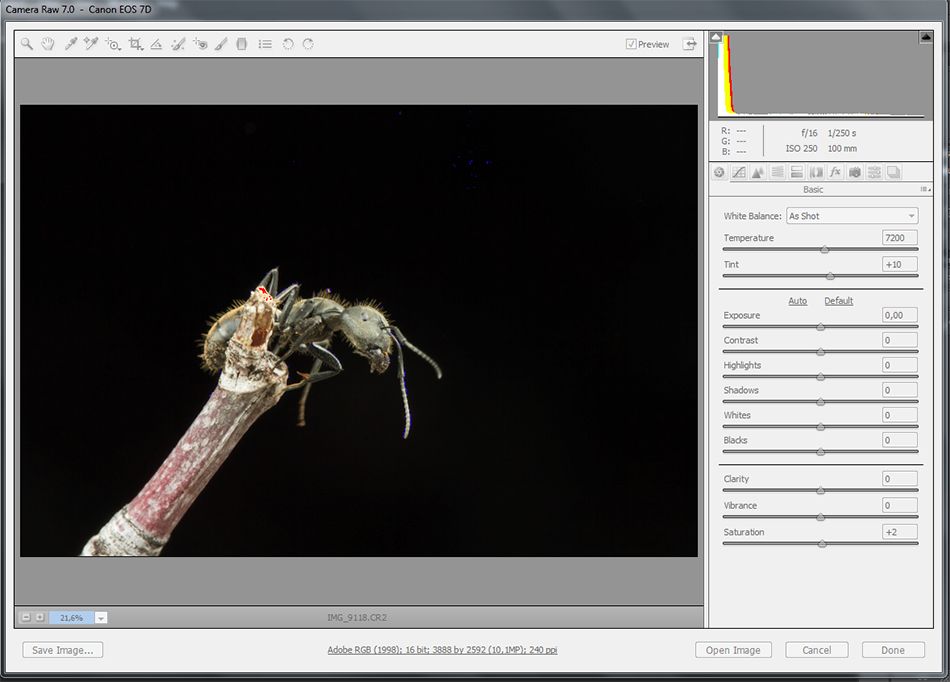
Task: Click the file name IMG_9118.CR2
Action: click(x=357, y=618)
